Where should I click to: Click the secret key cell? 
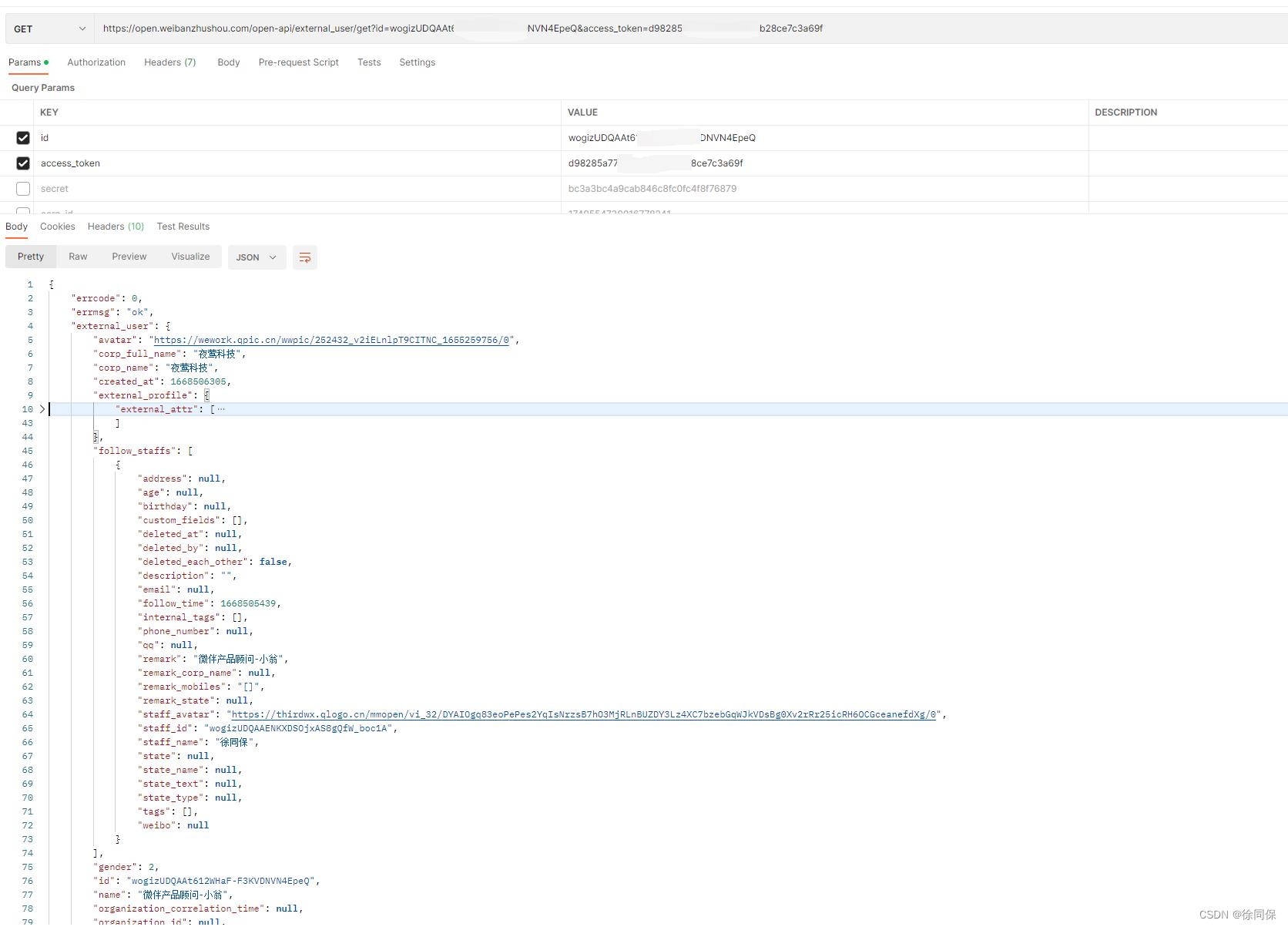(297, 189)
